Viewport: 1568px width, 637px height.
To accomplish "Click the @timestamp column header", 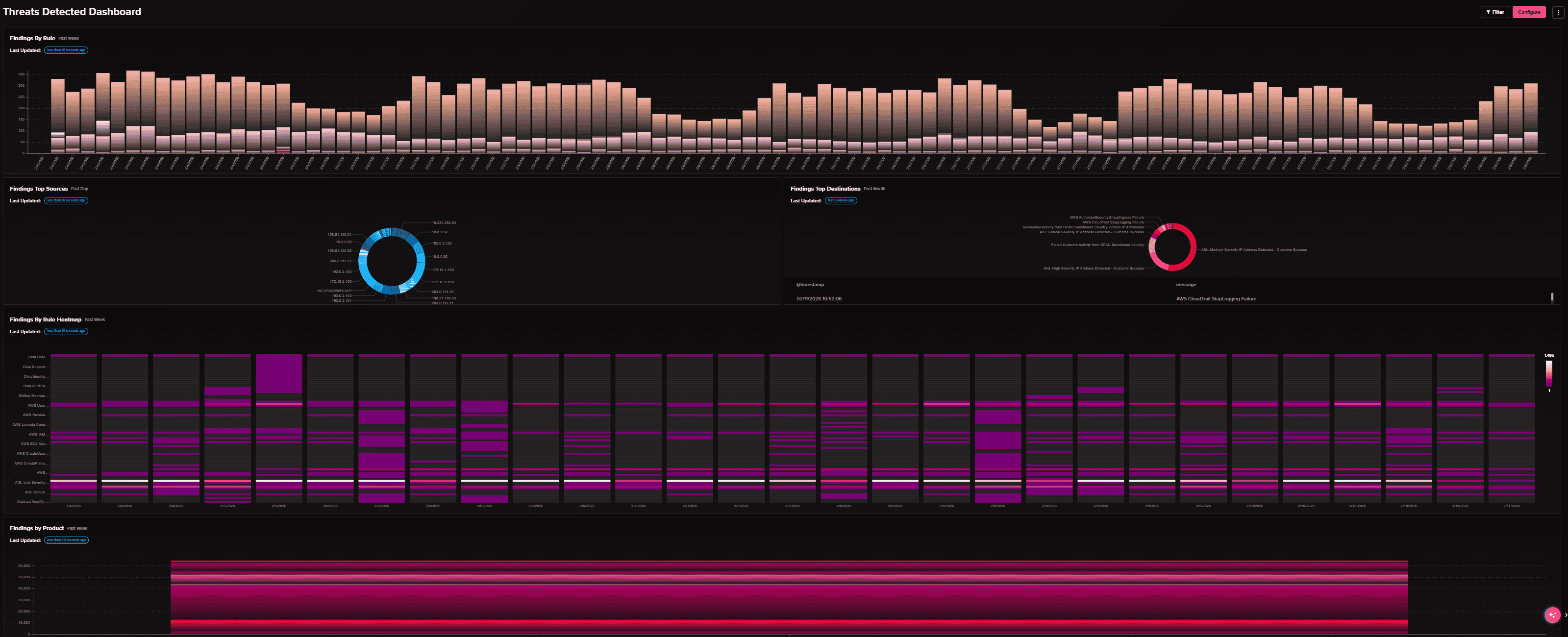I will point(810,285).
